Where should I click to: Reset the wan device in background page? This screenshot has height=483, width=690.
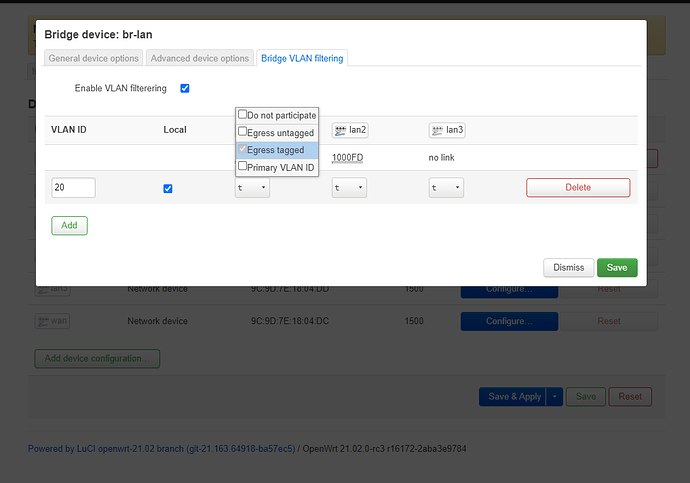pos(609,321)
